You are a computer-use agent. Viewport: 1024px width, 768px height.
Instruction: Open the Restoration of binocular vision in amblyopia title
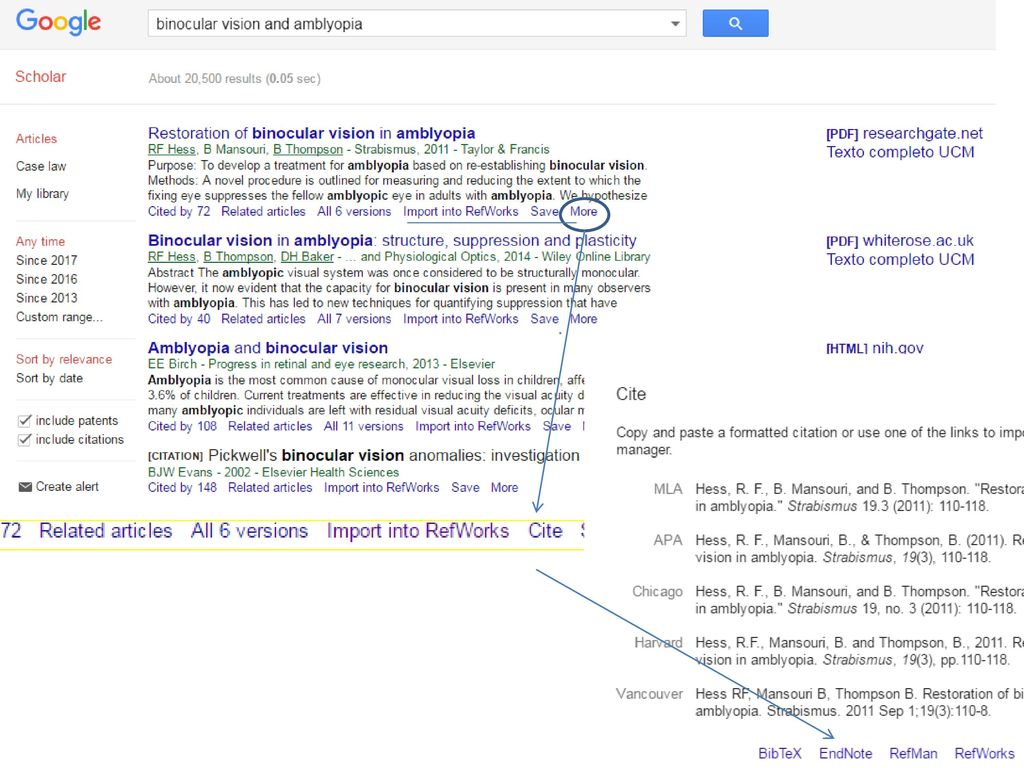tap(312, 133)
